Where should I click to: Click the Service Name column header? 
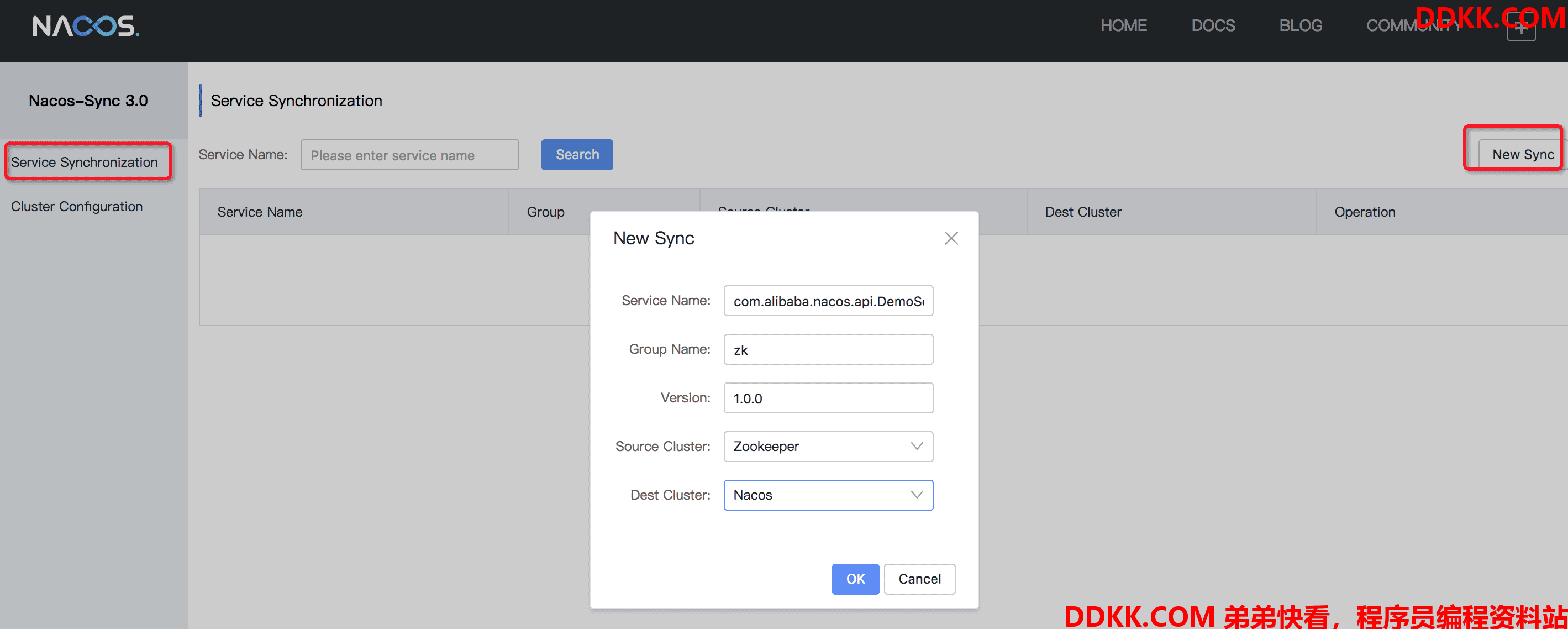click(354, 212)
